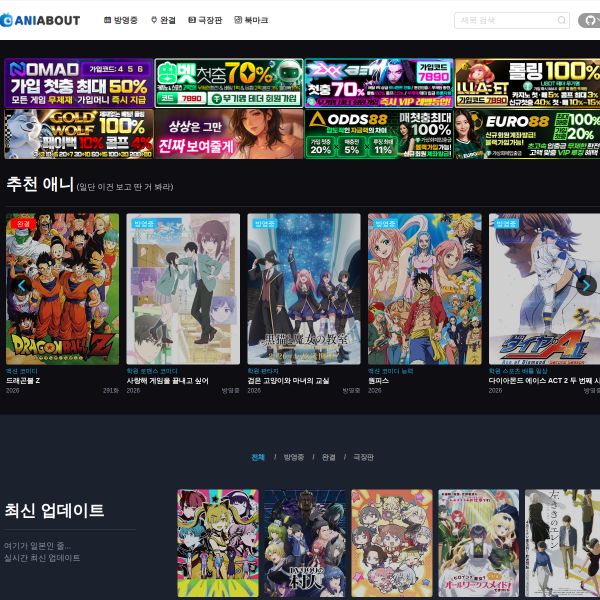
Task: Click the 추천 애니 heading
Action: click(40, 184)
